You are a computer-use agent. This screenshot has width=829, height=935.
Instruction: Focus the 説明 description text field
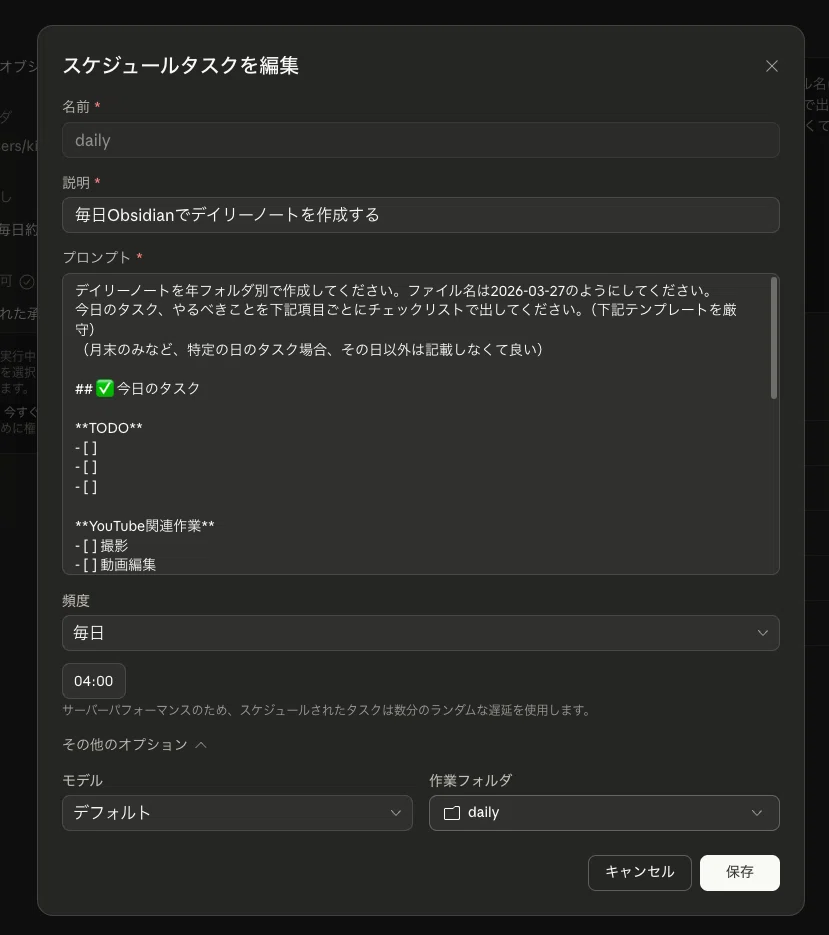click(x=420, y=215)
